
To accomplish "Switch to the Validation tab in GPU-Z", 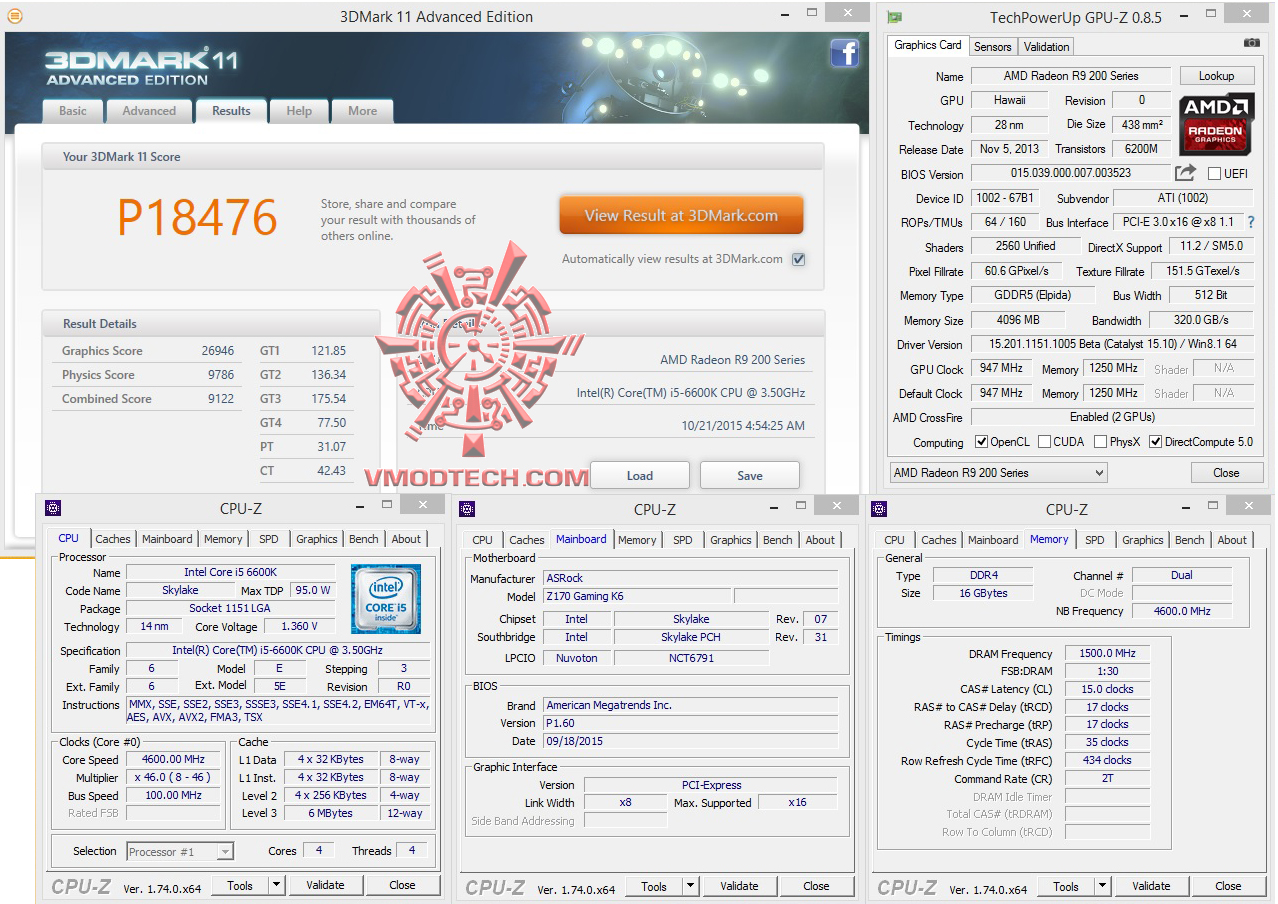I will [1046, 47].
